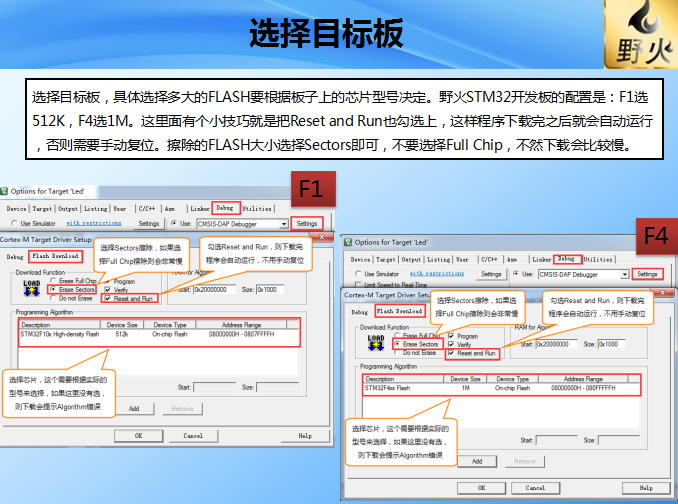Open the Device tab in F1 Options dialog
This screenshot has height=504, width=678.
(16, 208)
